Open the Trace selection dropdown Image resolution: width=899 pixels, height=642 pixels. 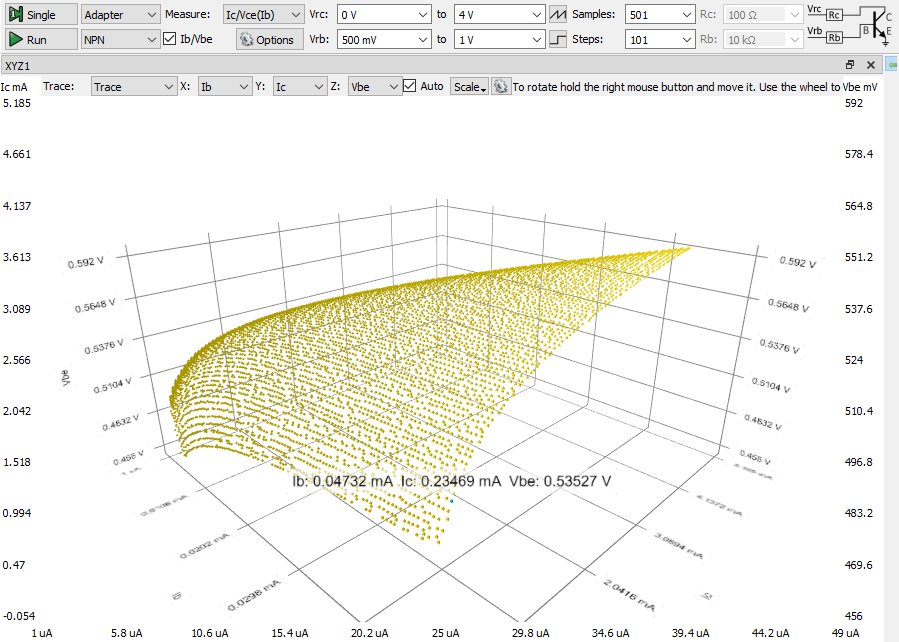(134, 87)
